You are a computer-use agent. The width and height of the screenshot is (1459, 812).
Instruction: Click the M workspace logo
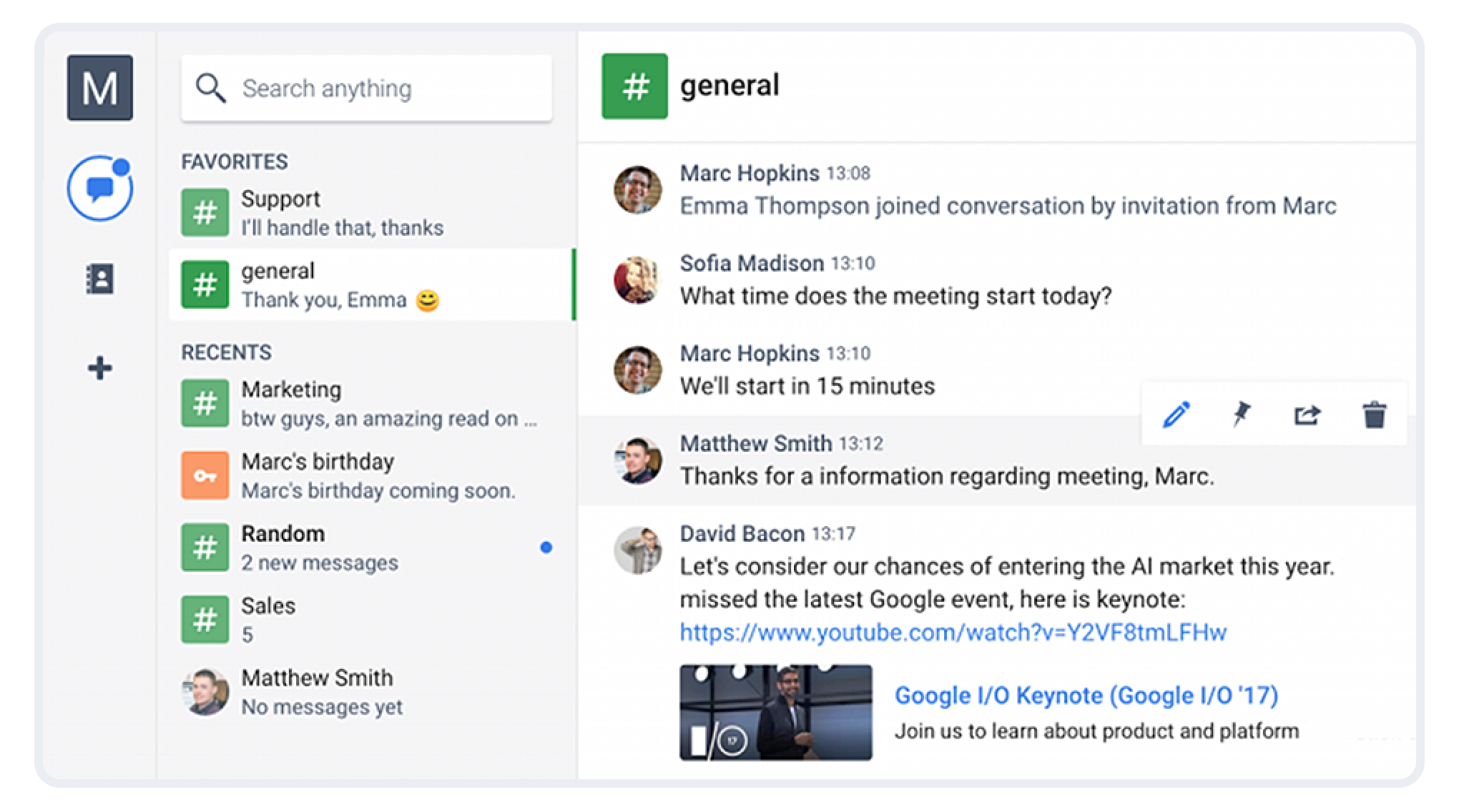point(99,88)
